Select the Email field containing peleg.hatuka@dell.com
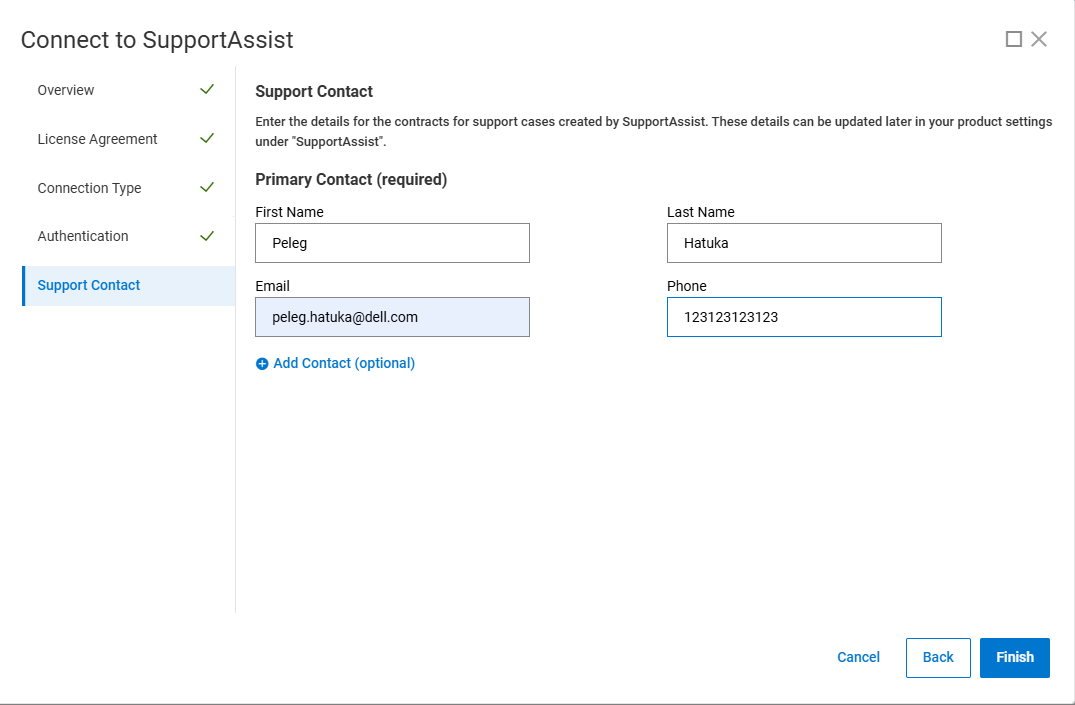Viewport: 1075px width, 705px height. pos(392,317)
